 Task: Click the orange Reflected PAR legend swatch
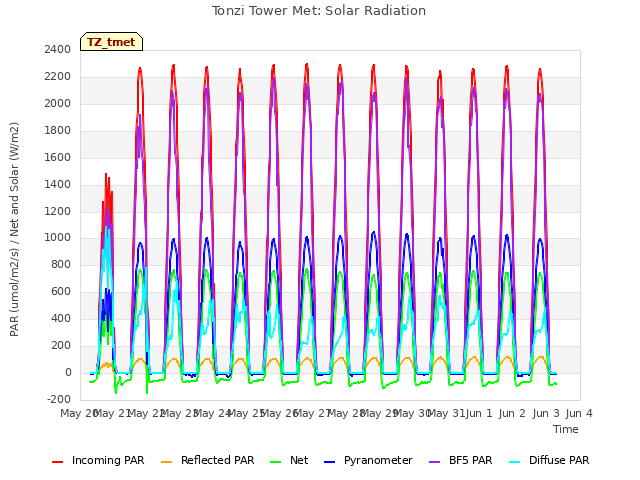pos(167,462)
